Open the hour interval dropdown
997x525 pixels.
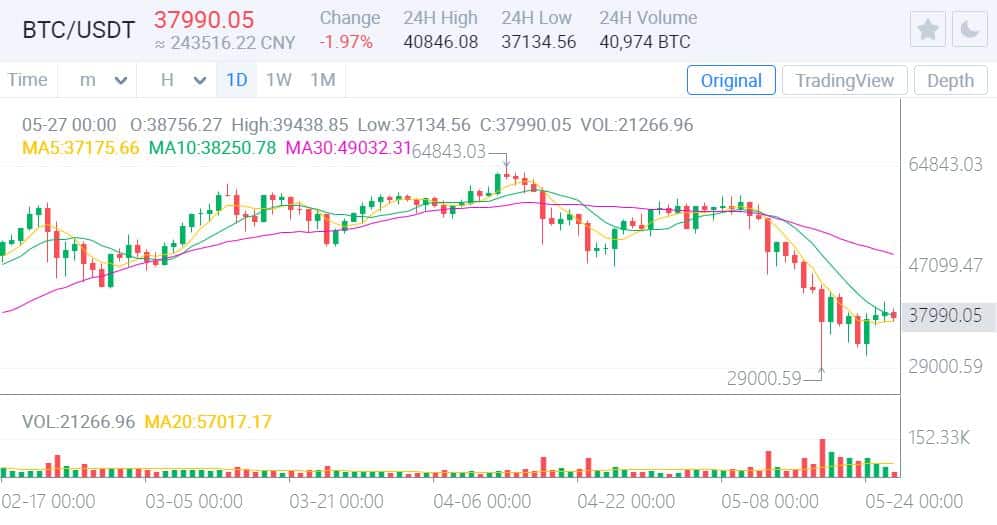click(184, 80)
